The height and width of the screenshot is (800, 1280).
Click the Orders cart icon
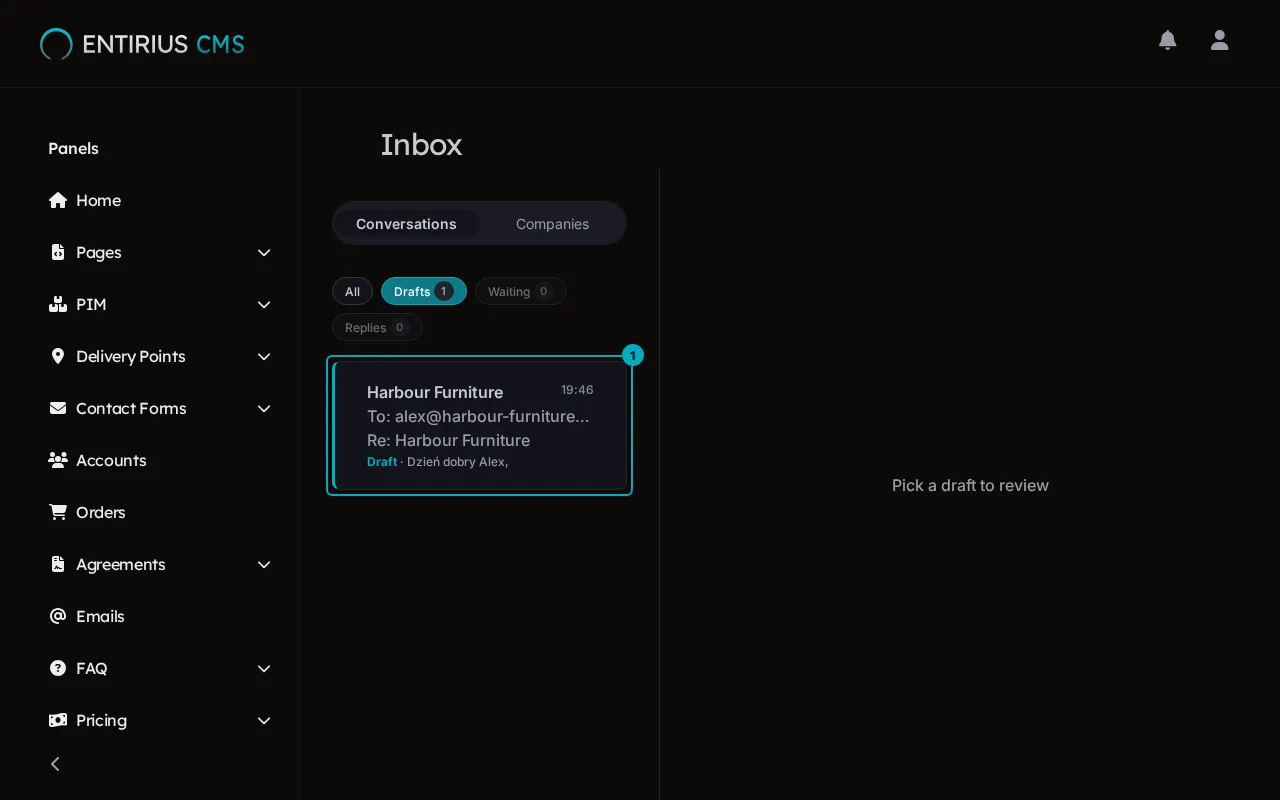(x=58, y=512)
